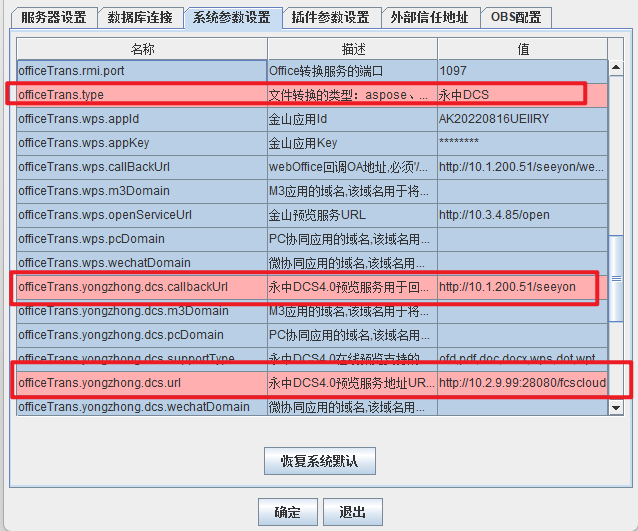
Task: Click the 恢复系统默认 button
Action: click(319, 461)
